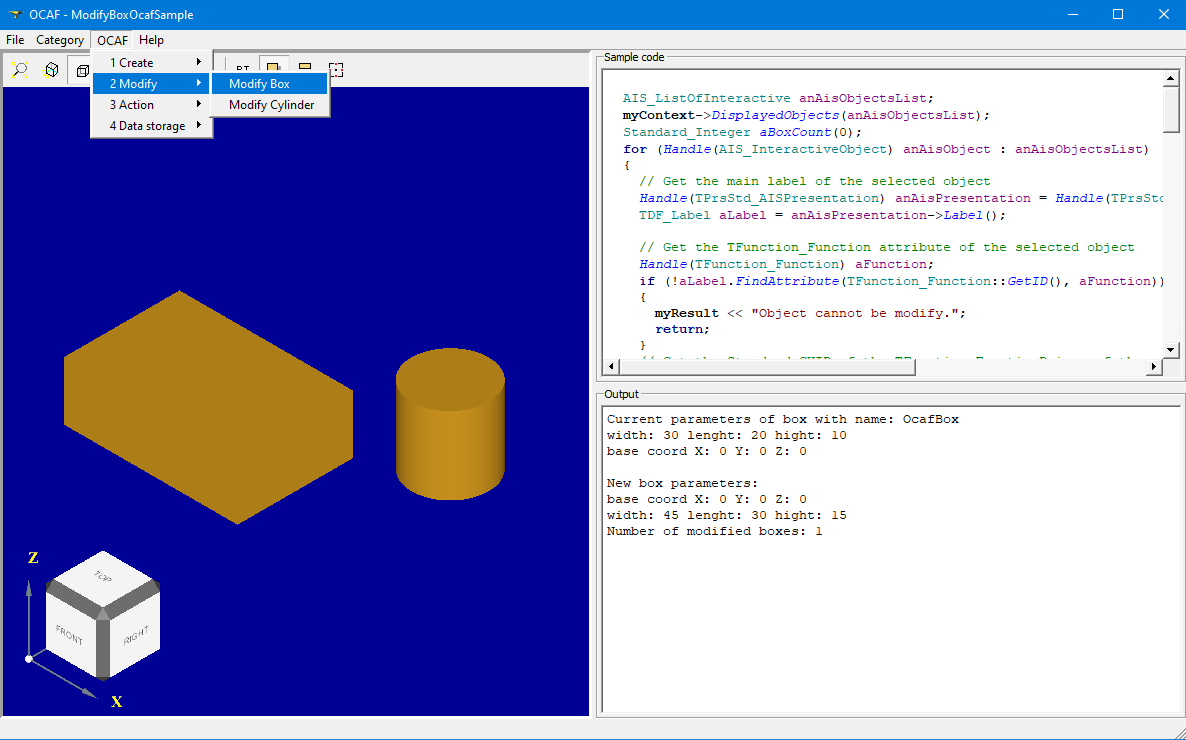Open the Help menu
This screenshot has width=1186, height=740.
151,40
